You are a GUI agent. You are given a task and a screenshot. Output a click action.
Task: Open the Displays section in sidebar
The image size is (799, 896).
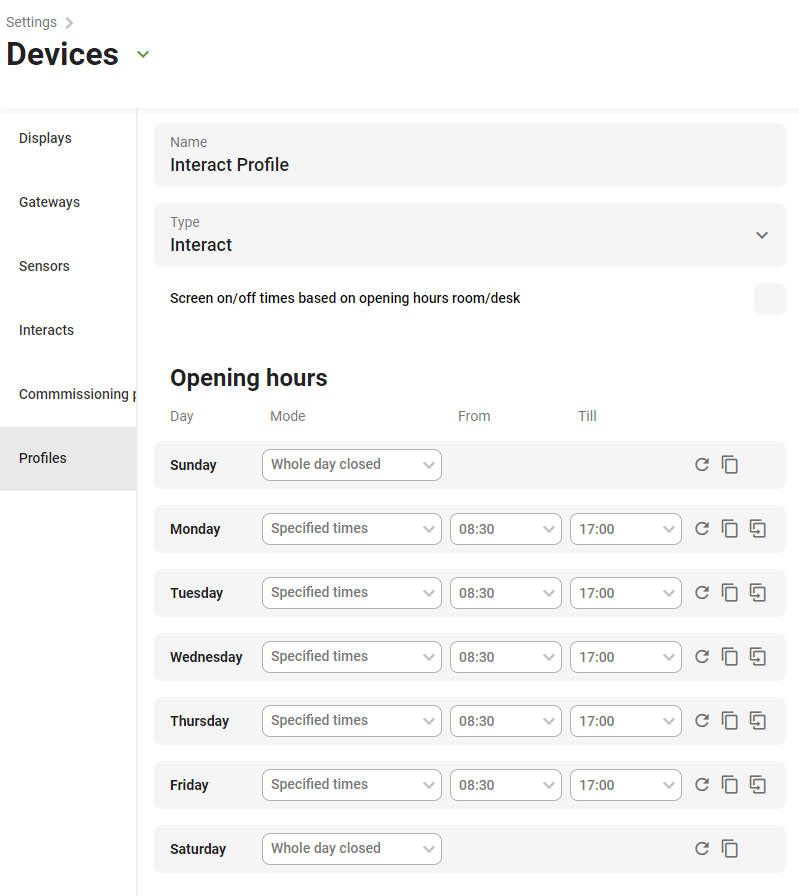(x=46, y=139)
